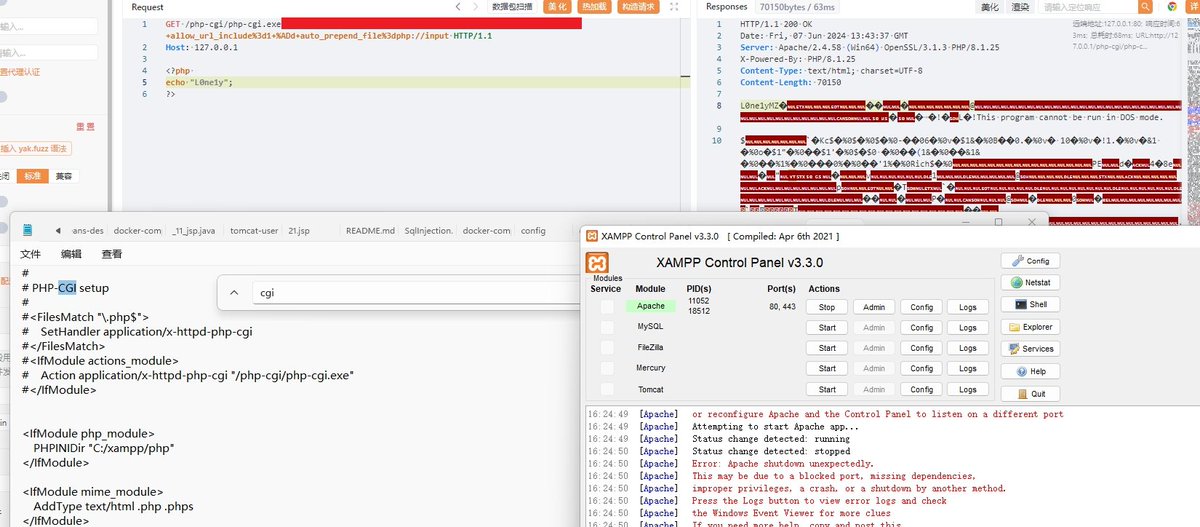The width and height of the screenshot is (1200, 527).
Task: Open Apache Config button
Action: click(x=921, y=307)
